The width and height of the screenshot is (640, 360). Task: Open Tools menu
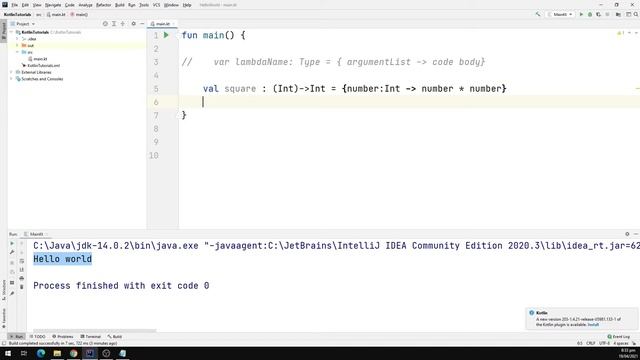(144, 5)
